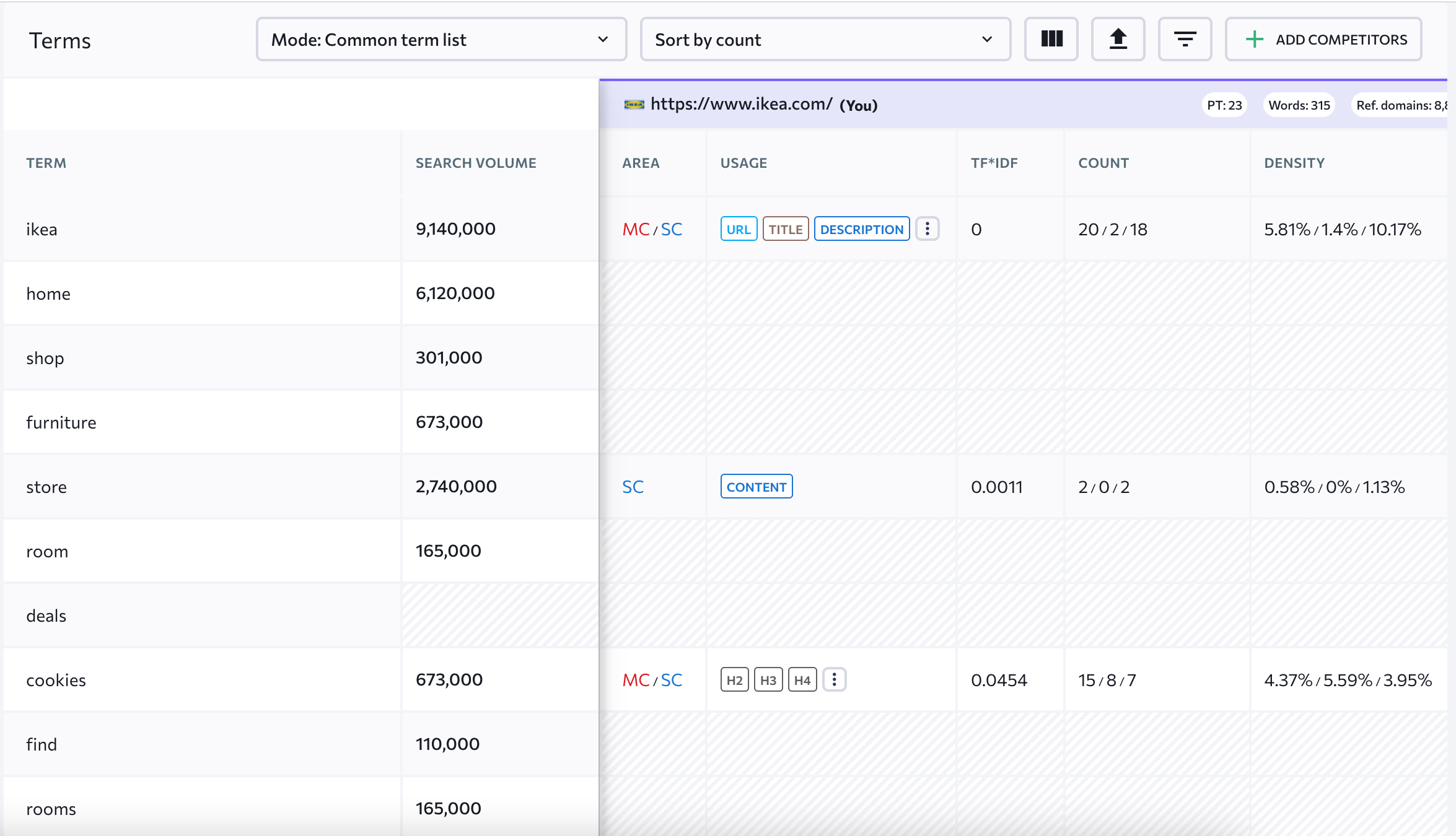1456x836 pixels.
Task: Click the DESCRIPTION tag in ikea row
Action: pos(862,229)
